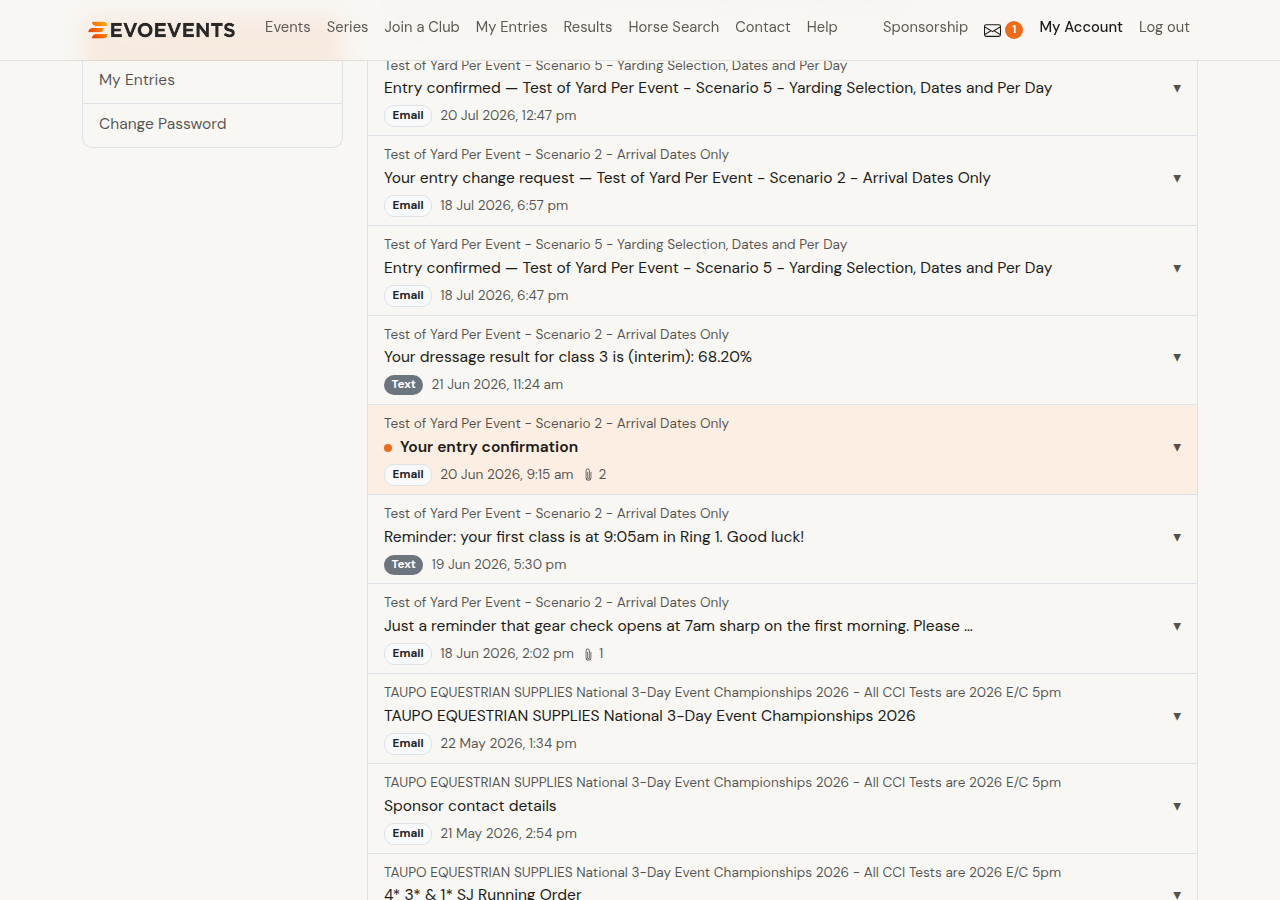The image size is (1280, 900).
Task: Expand Your entry change request message
Action: 1177,178
